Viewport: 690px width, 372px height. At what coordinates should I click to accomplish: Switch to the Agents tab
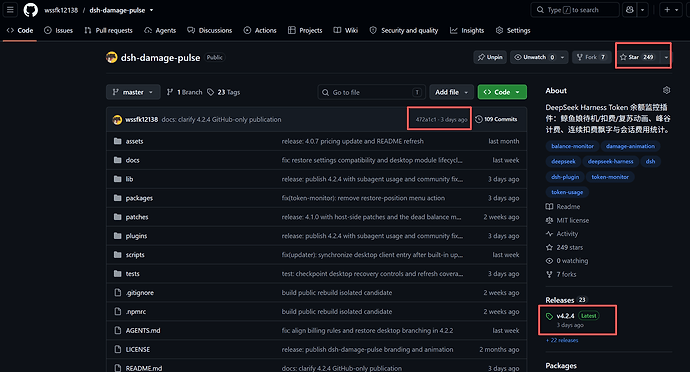160,30
